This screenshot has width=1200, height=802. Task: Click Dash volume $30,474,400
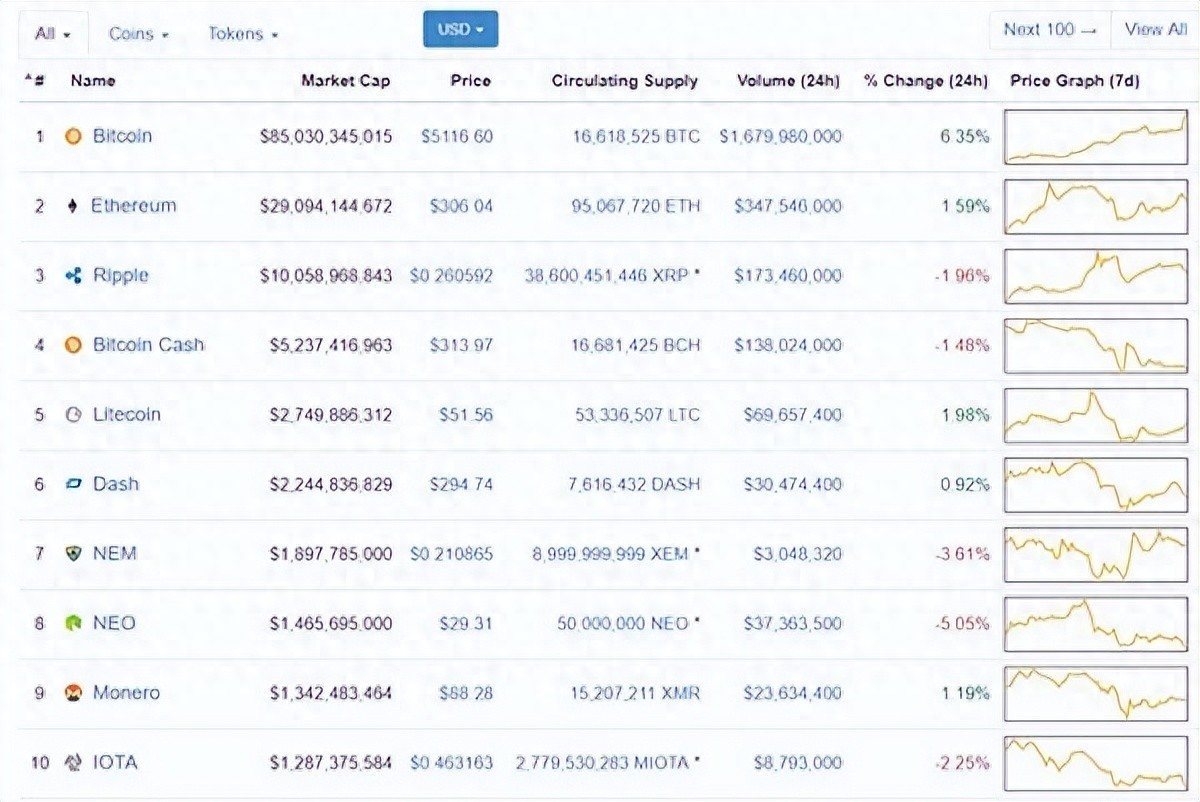793,484
